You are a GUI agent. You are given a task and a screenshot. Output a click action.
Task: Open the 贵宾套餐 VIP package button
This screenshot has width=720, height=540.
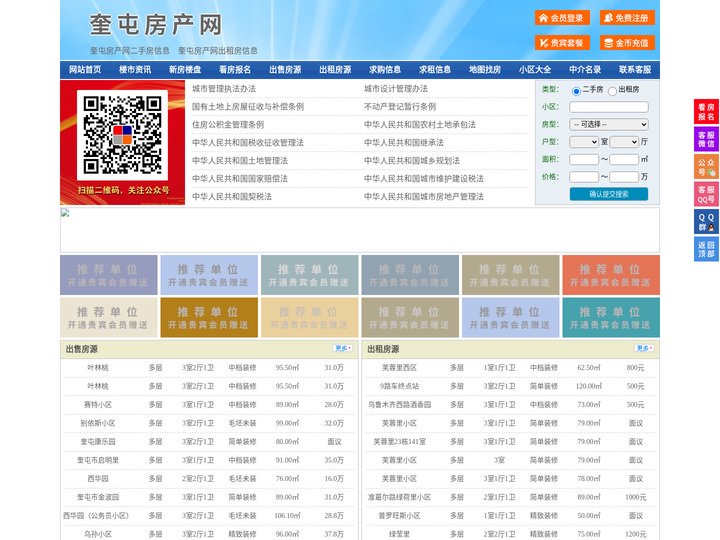point(562,43)
